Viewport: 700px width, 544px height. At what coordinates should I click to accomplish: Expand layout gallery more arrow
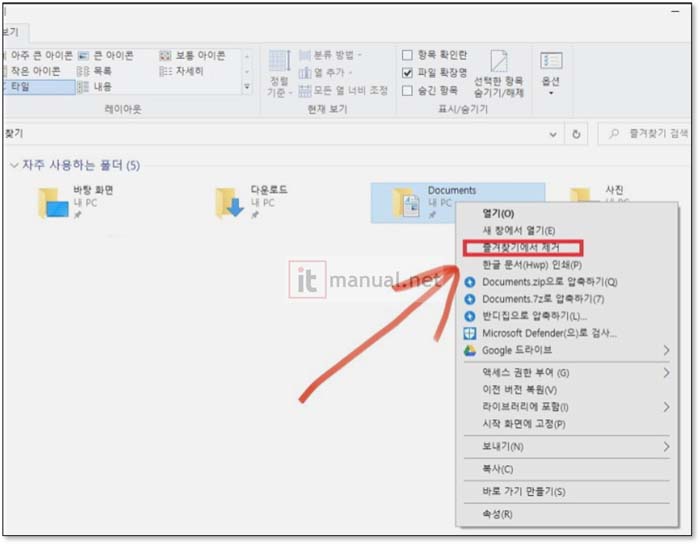tap(247, 87)
